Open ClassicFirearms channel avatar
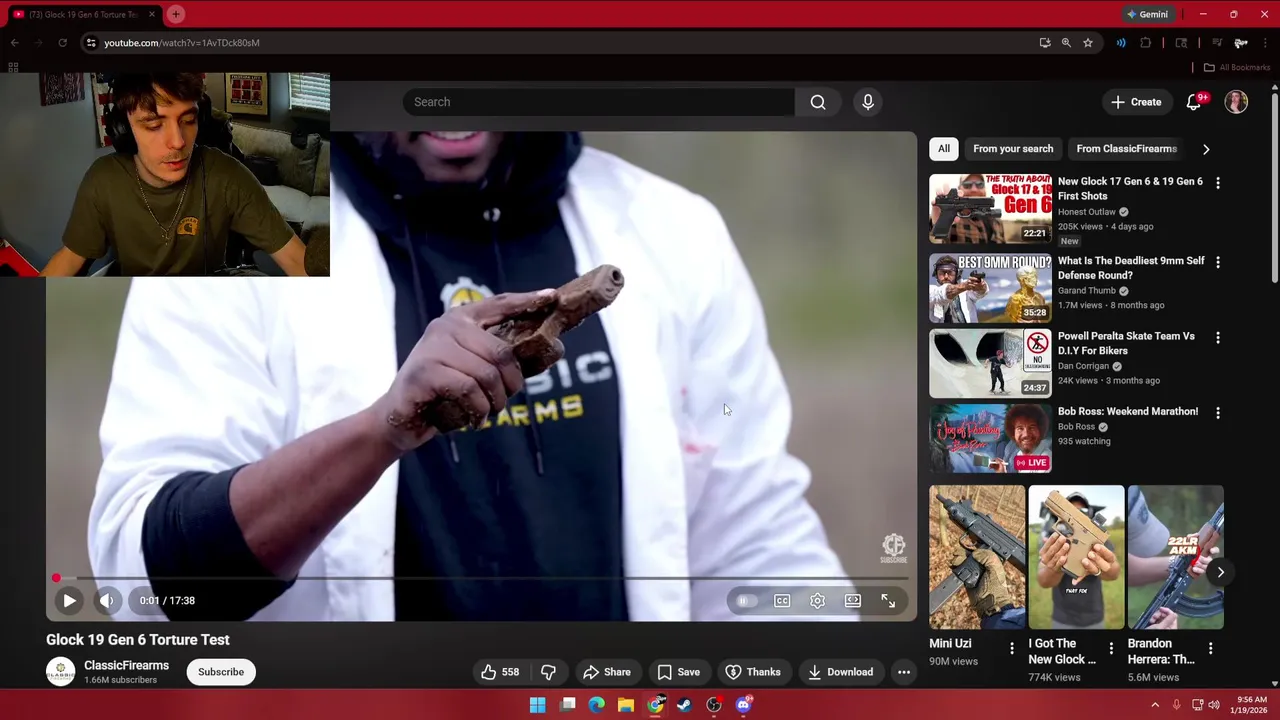Image resolution: width=1280 pixels, height=720 pixels. pos(60,672)
